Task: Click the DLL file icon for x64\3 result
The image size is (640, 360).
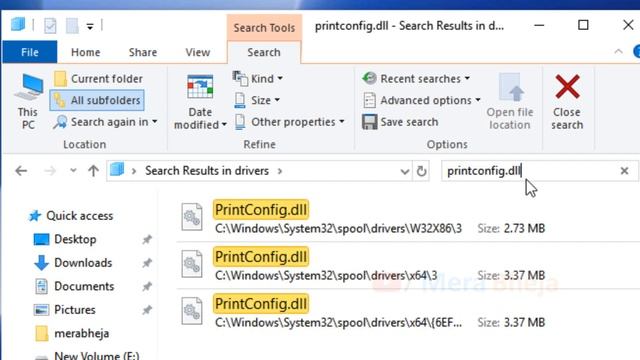Action: click(192, 264)
